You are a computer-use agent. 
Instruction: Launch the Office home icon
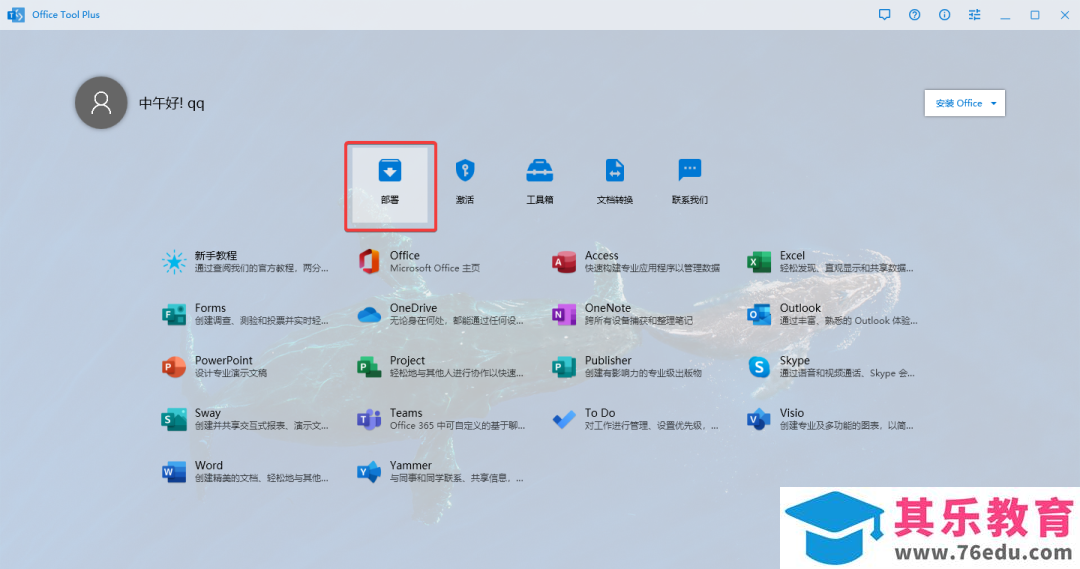click(x=369, y=262)
